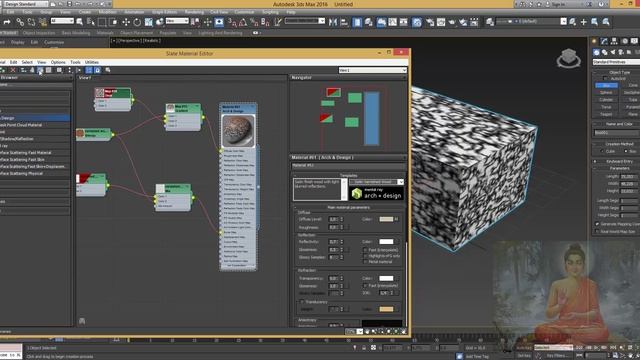Screen dimensions: 640x360
Task: Open the Create panel tab icon
Action: tap(594, 41)
